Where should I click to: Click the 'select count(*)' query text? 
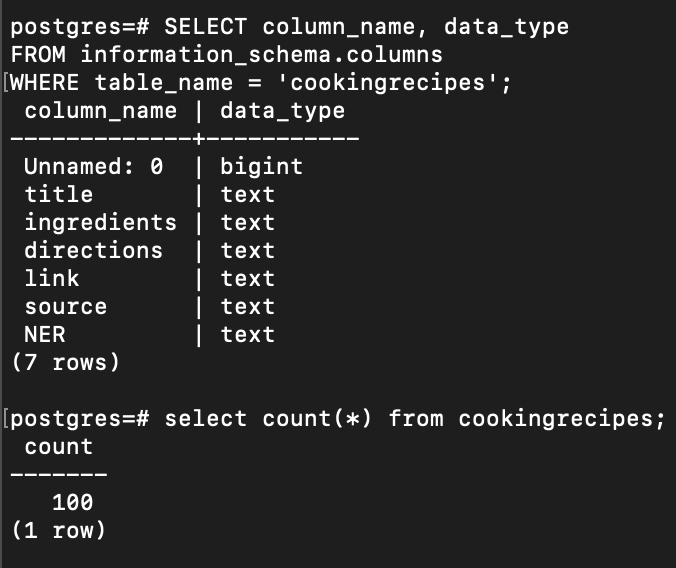[x=268, y=419]
